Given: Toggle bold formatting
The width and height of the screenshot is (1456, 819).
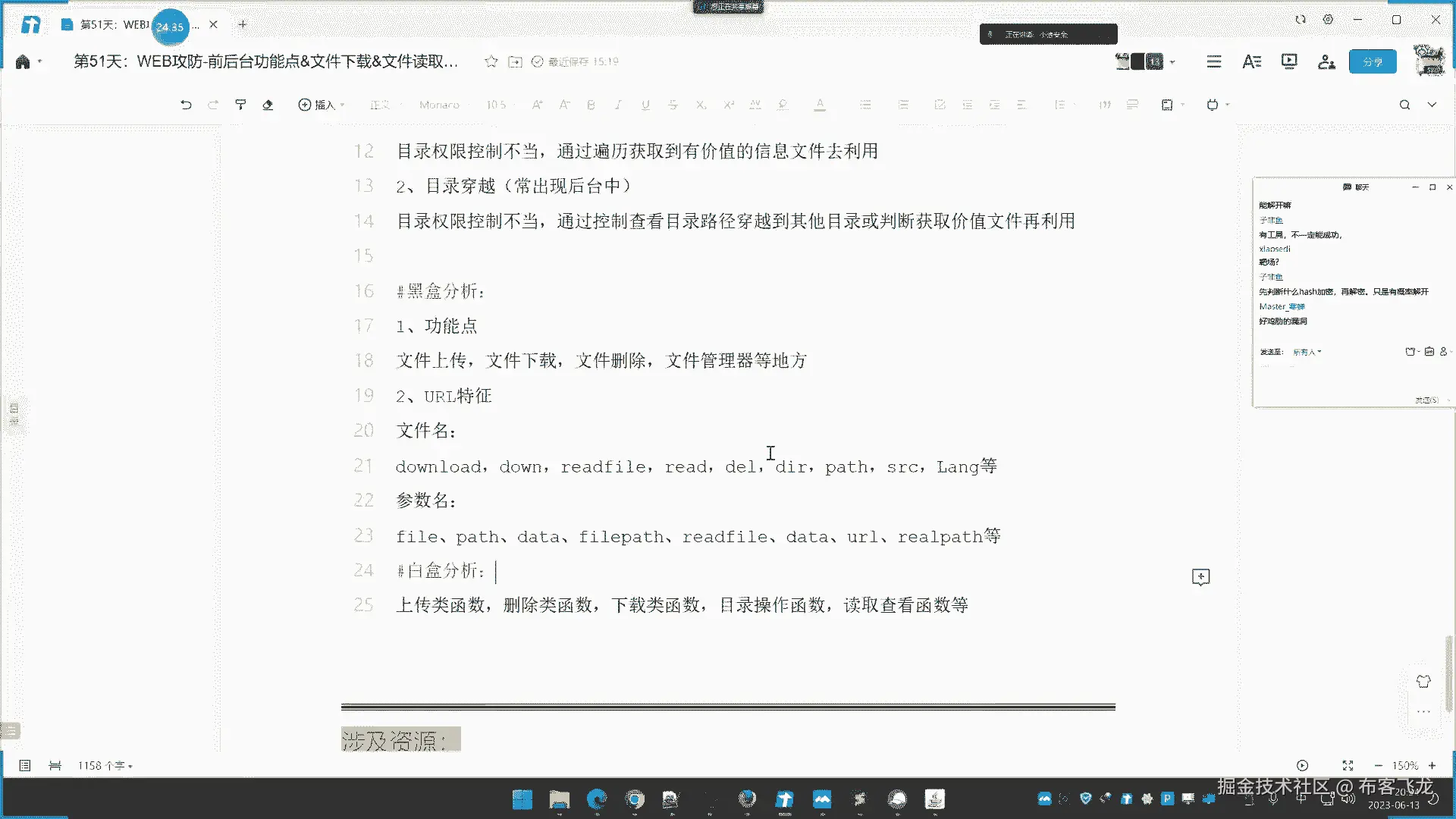Looking at the screenshot, I should [591, 105].
